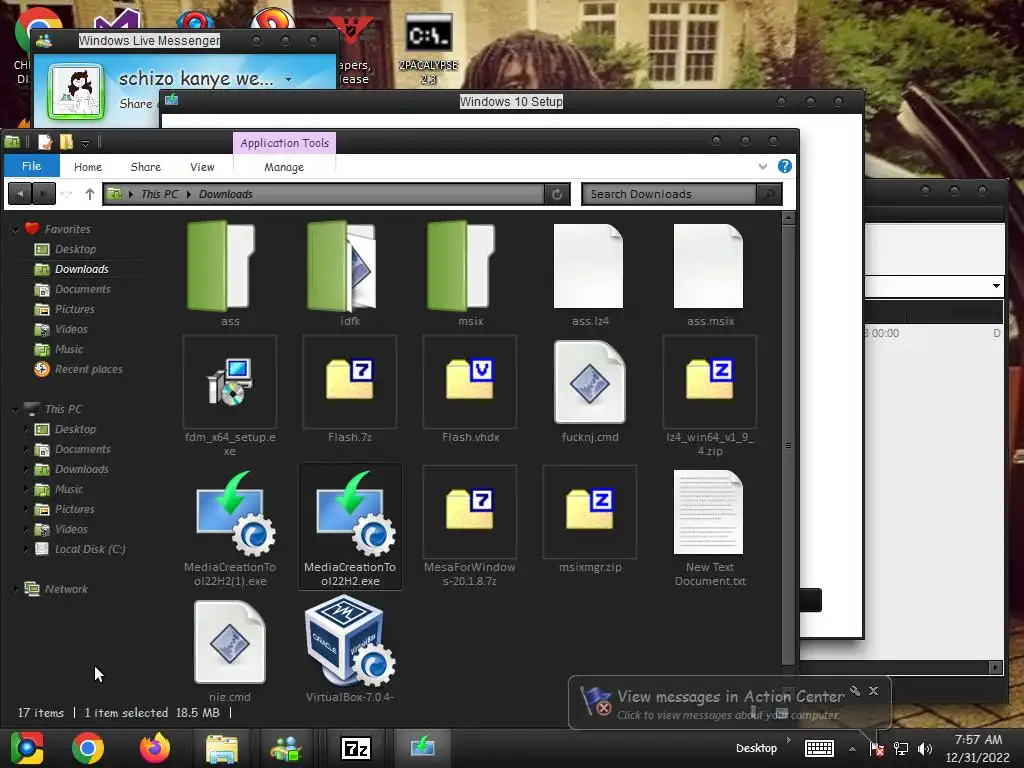Show hidden tray icons arrow

(852, 748)
